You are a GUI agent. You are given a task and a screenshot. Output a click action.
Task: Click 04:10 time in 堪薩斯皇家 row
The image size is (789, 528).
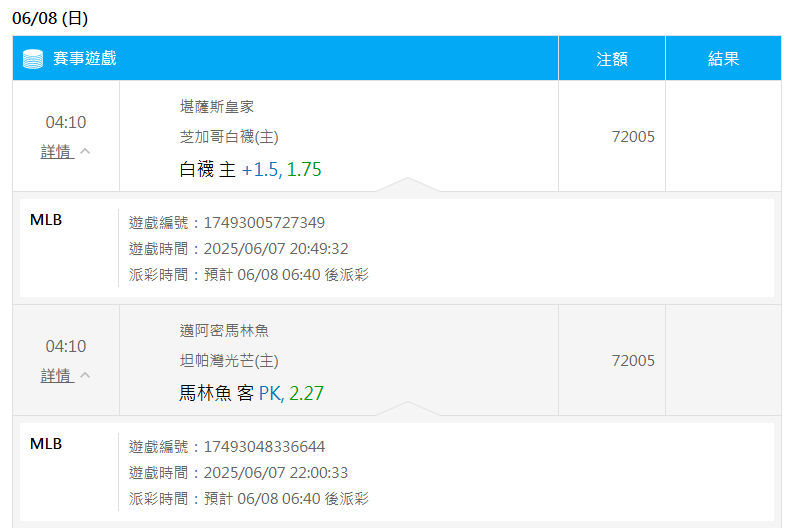coord(66,122)
